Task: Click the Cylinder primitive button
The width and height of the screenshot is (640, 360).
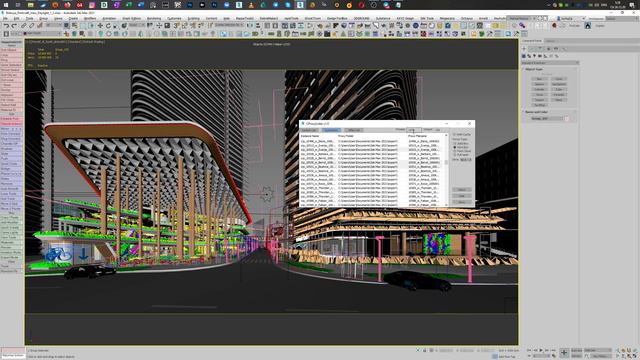Action: pos(540,89)
